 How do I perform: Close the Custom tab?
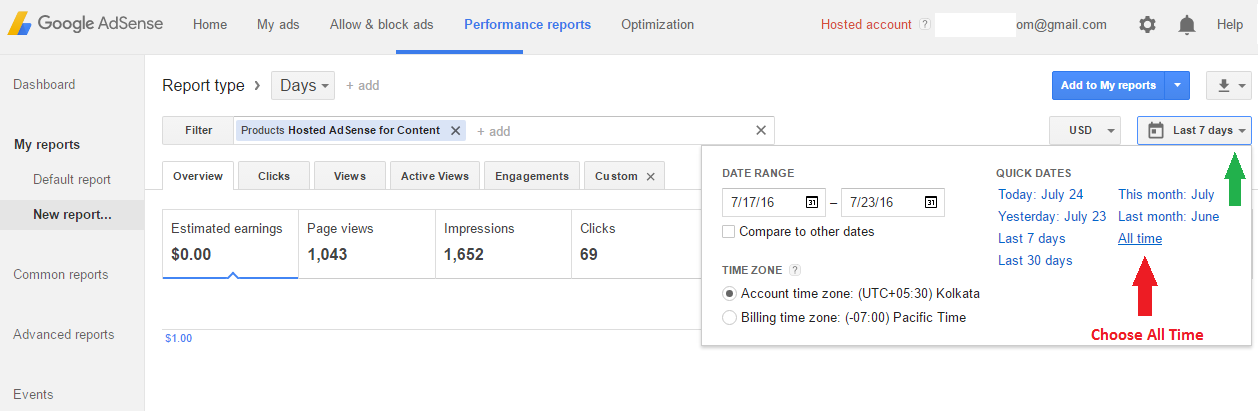650,176
